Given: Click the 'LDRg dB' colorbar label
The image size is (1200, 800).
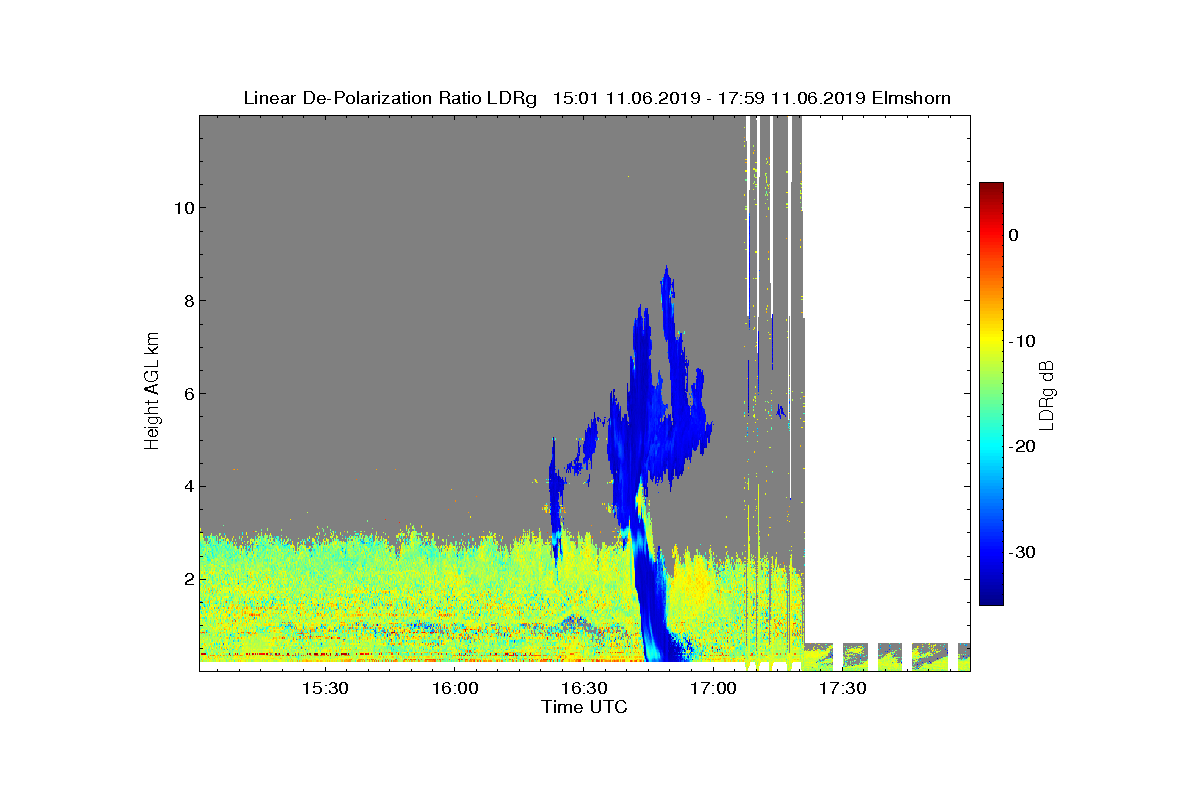Looking at the screenshot, I should (x=1046, y=394).
